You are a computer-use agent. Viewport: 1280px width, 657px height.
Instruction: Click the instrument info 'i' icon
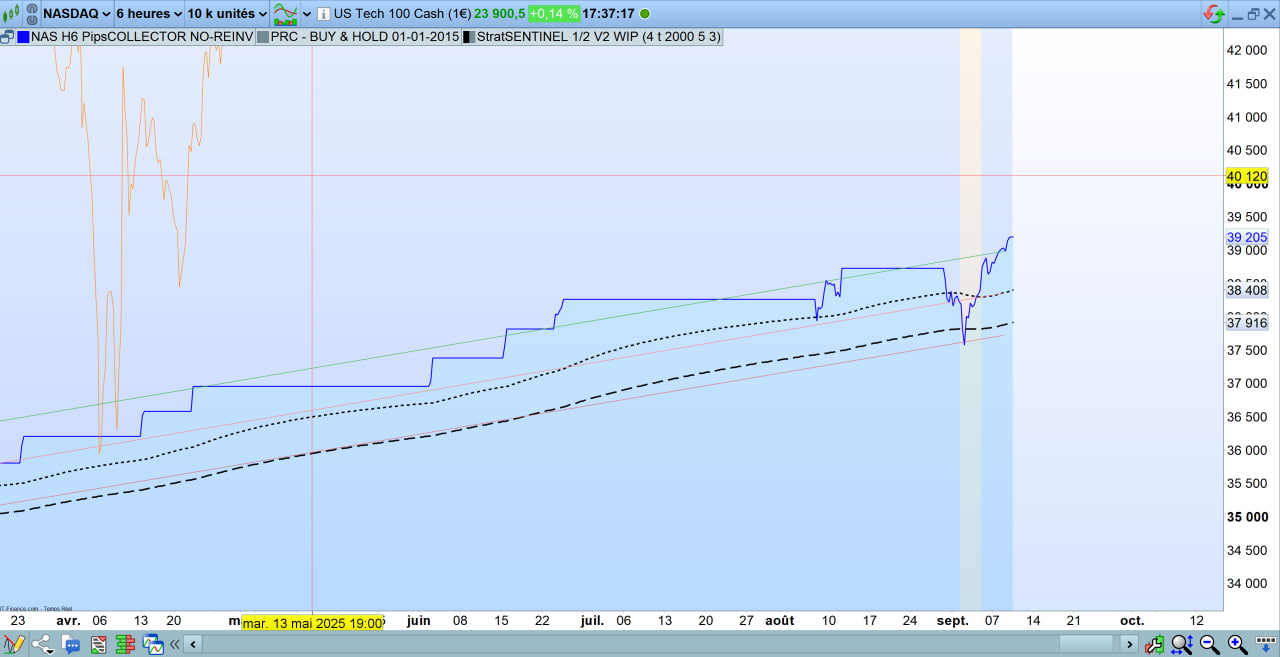pyautogui.click(x=323, y=14)
